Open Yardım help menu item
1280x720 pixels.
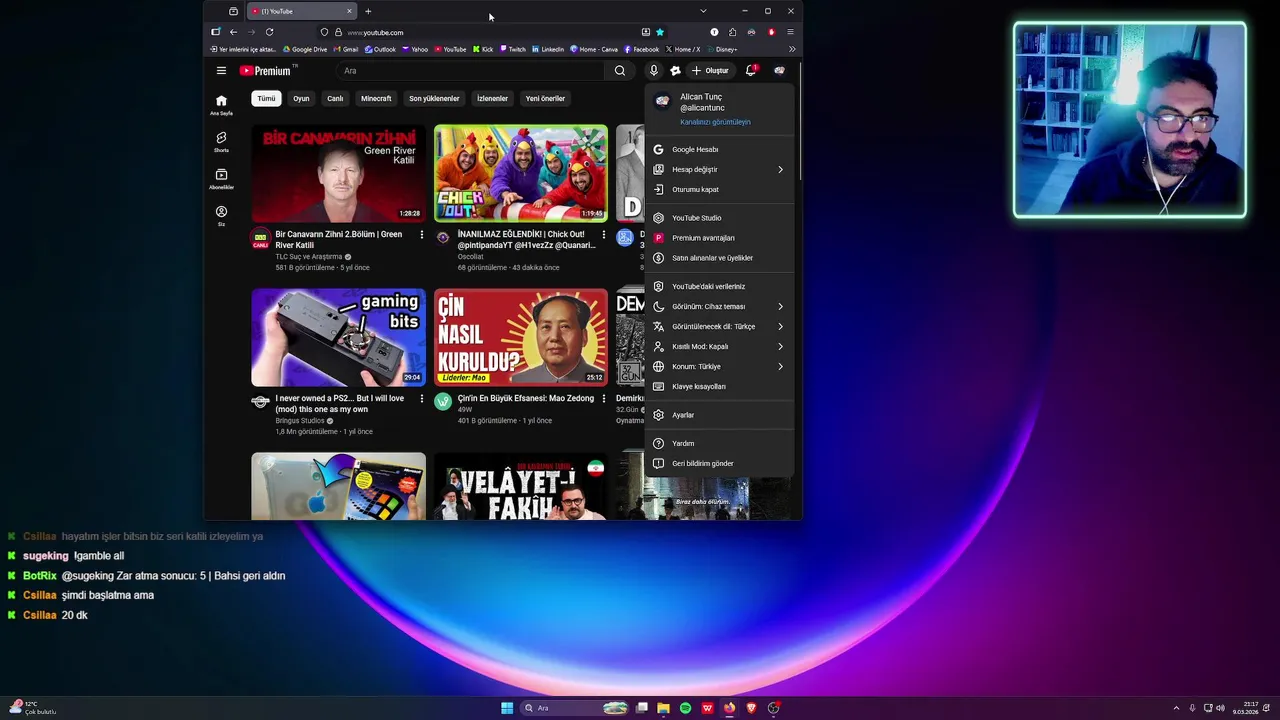pos(719,444)
